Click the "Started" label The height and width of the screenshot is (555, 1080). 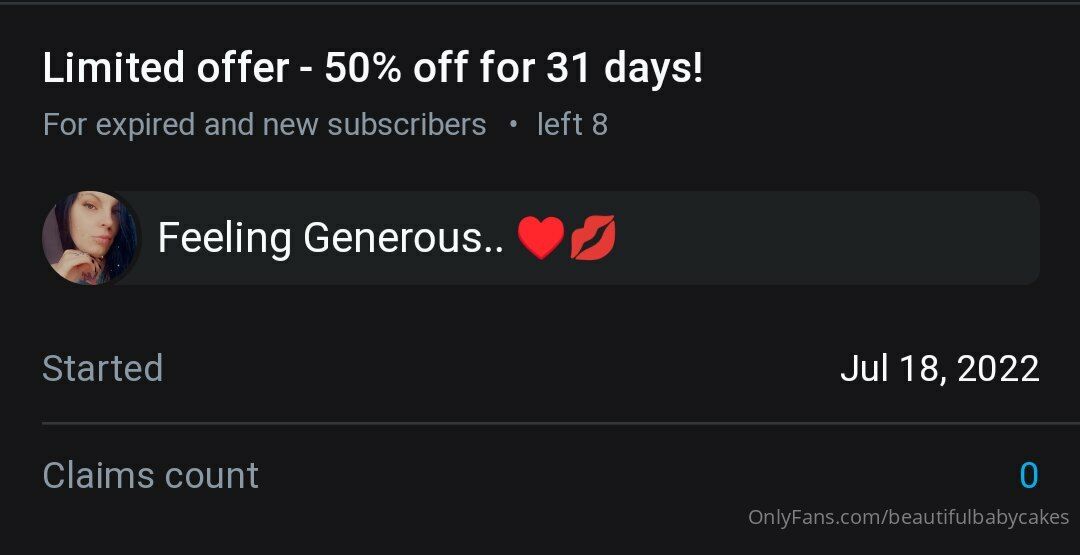coord(103,368)
